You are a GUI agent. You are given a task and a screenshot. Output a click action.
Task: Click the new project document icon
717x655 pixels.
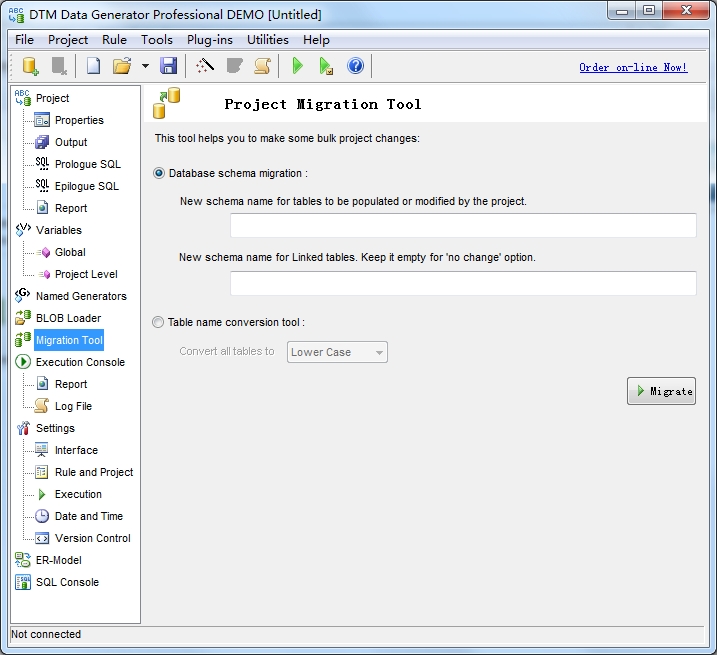(x=93, y=66)
